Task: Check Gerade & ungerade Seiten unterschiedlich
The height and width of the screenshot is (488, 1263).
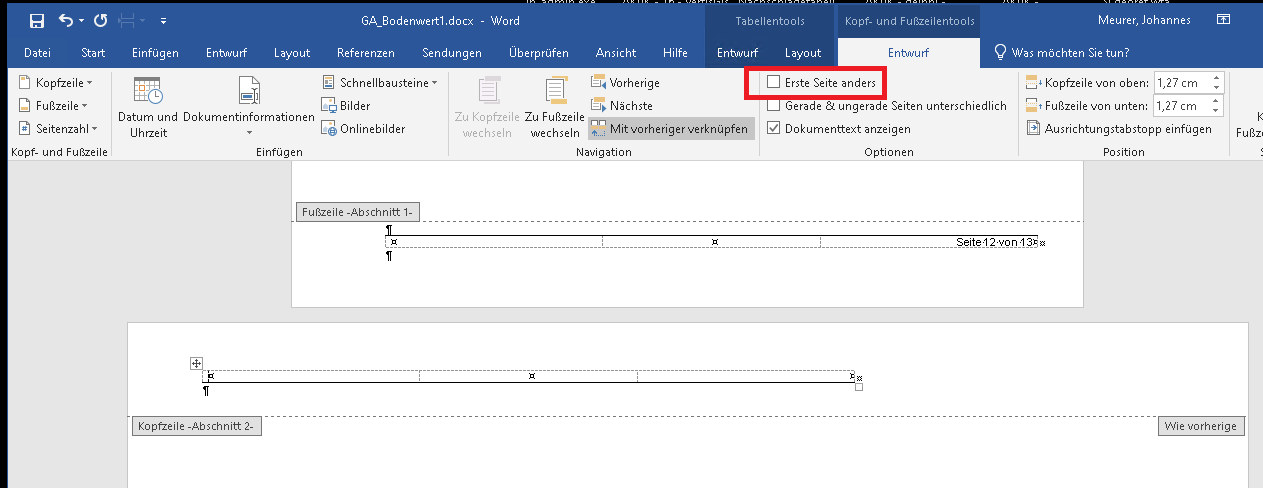Action: click(x=773, y=105)
